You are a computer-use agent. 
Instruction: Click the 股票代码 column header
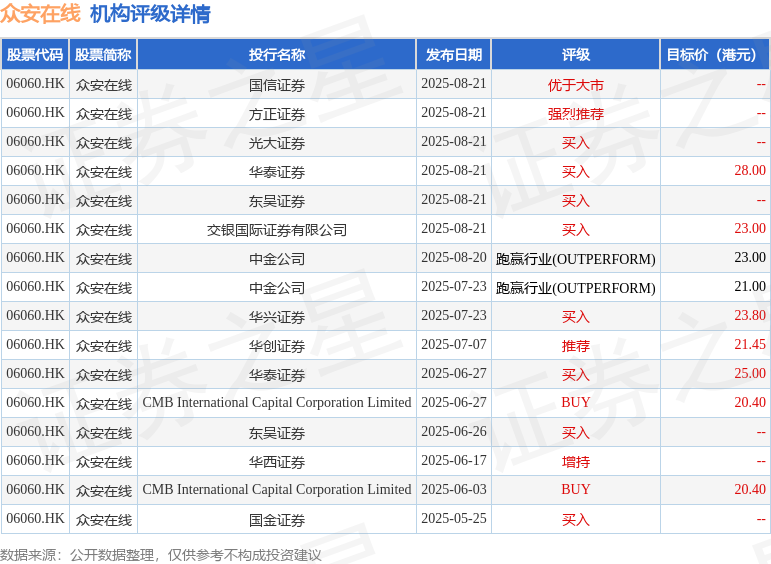[x=35, y=55]
